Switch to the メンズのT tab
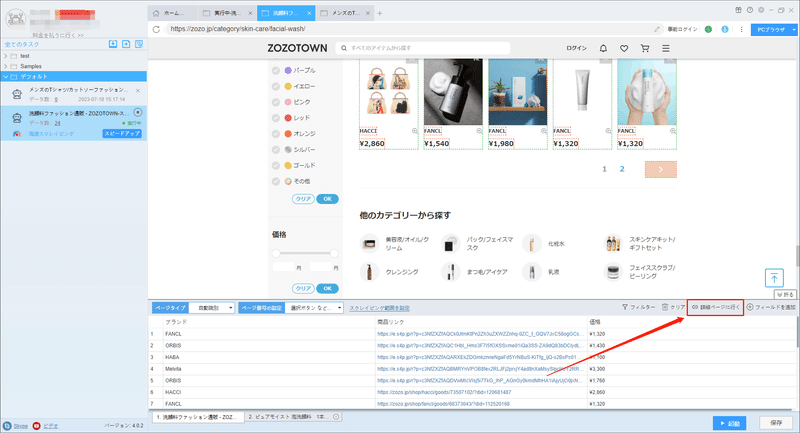This screenshot has height=433, width=800. pyautogui.click(x=345, y=13)
